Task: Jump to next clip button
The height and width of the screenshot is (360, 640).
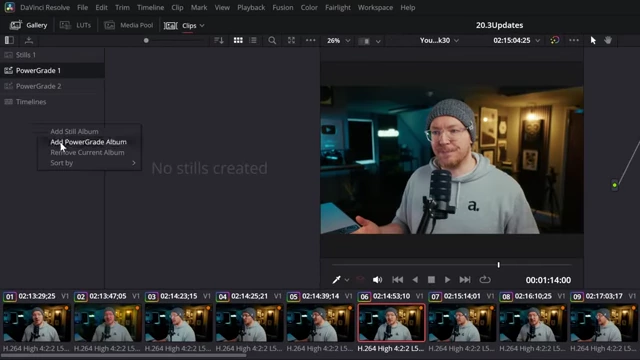Action: 465,280
